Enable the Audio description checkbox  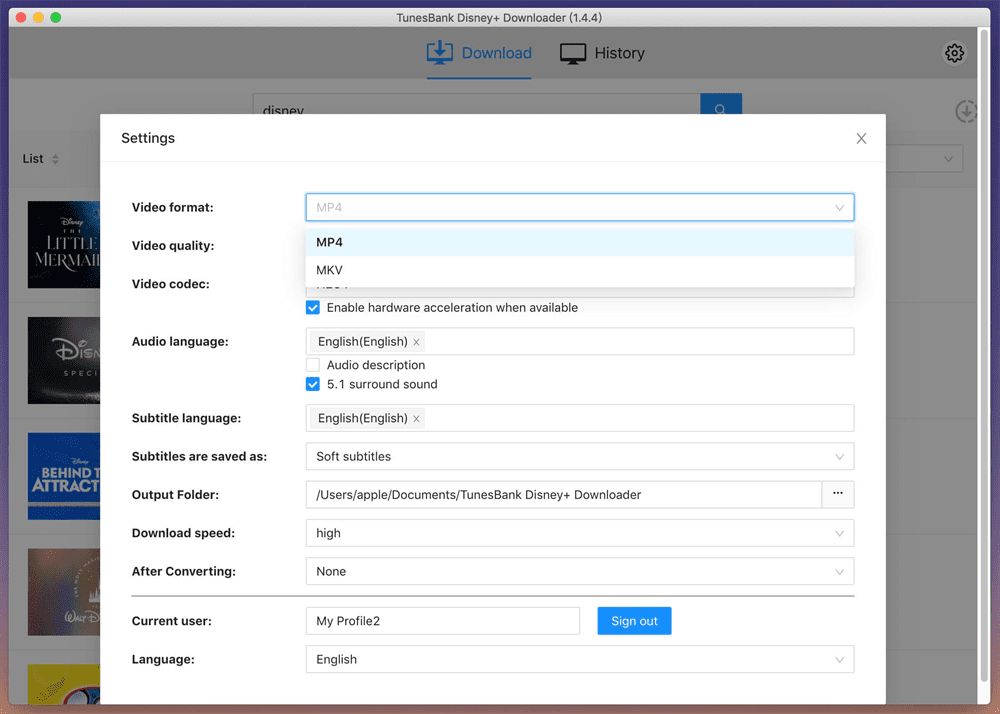pyautogui.click(x=312, y=365)
